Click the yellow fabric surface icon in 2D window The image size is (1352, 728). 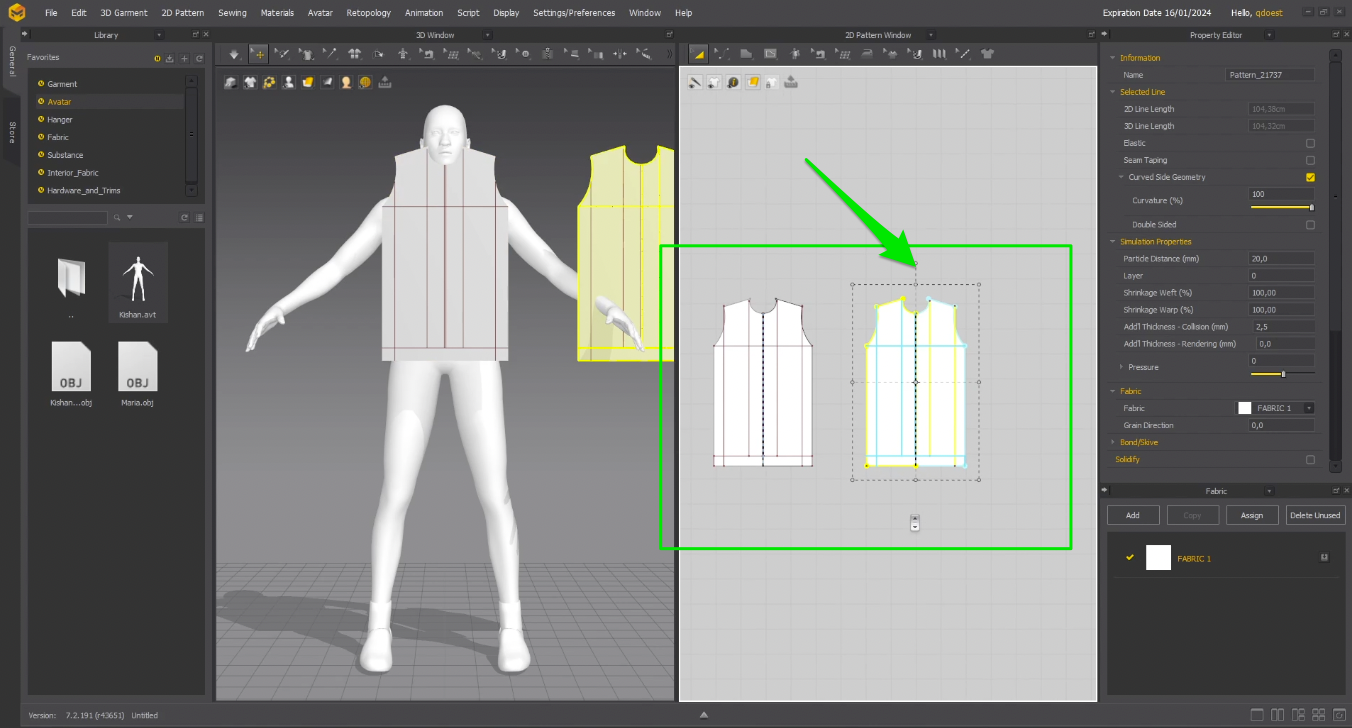point(752,82)
